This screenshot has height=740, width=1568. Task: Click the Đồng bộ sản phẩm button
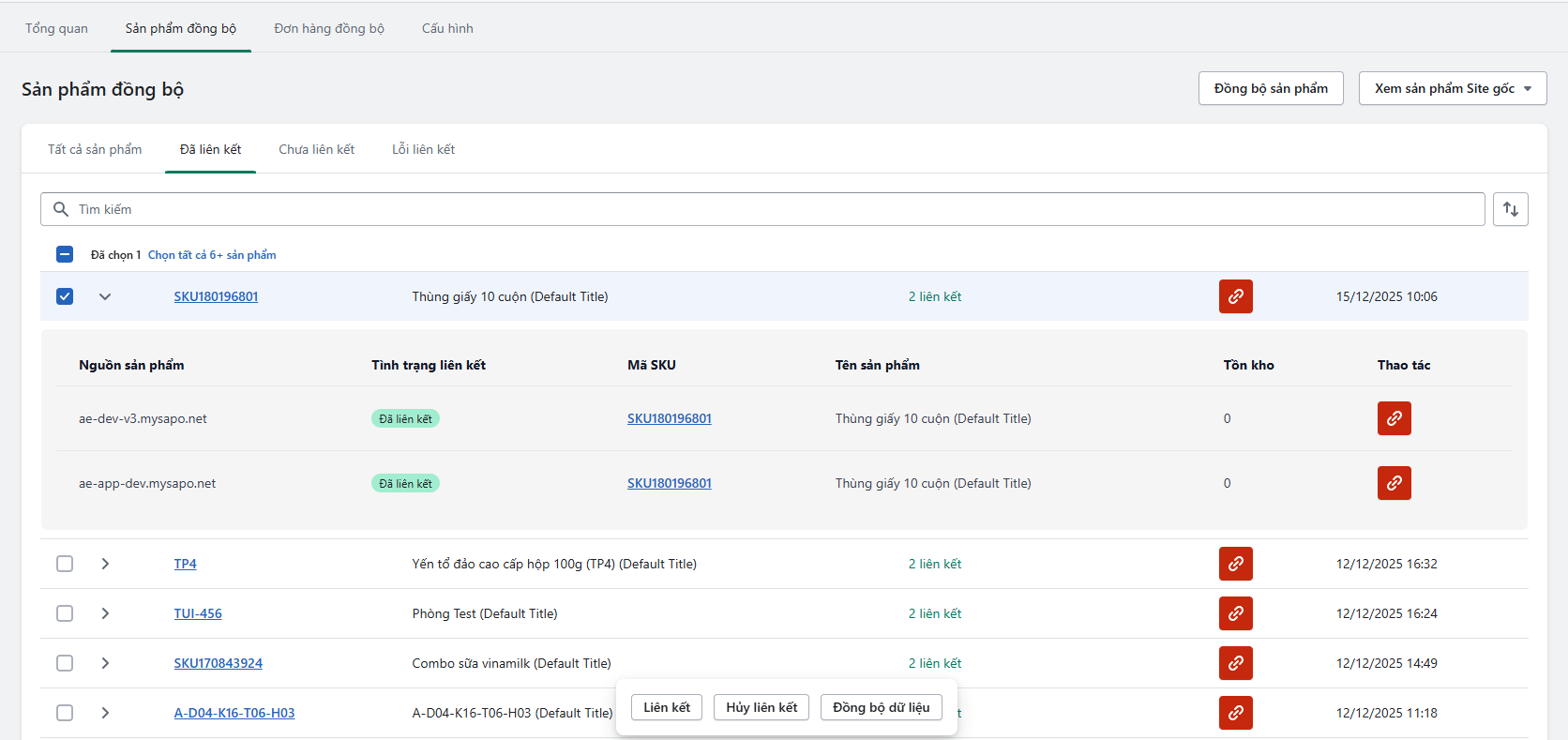pyautogui.click(x=1270, y=88)
